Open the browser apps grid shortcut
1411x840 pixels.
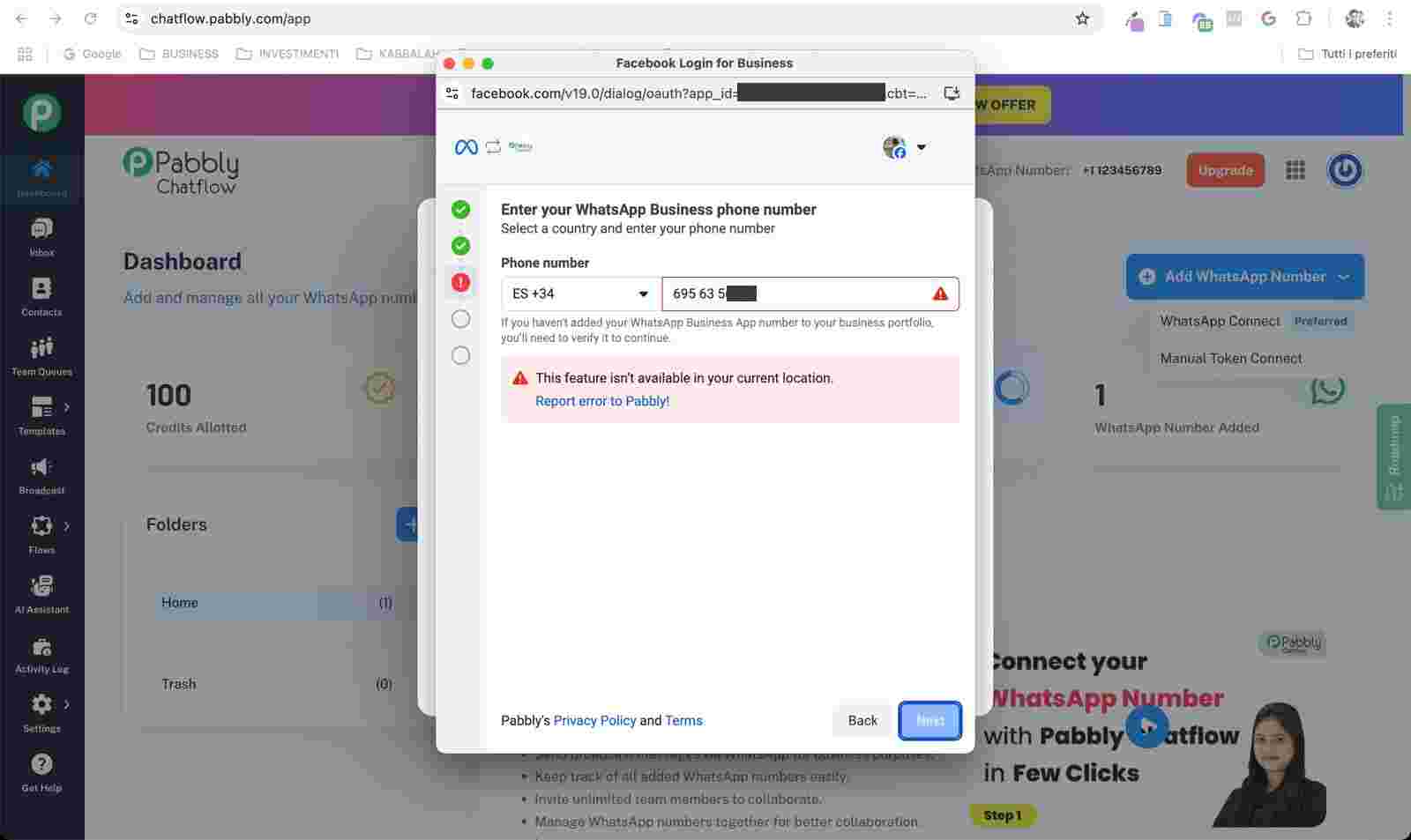pos(25,54)
